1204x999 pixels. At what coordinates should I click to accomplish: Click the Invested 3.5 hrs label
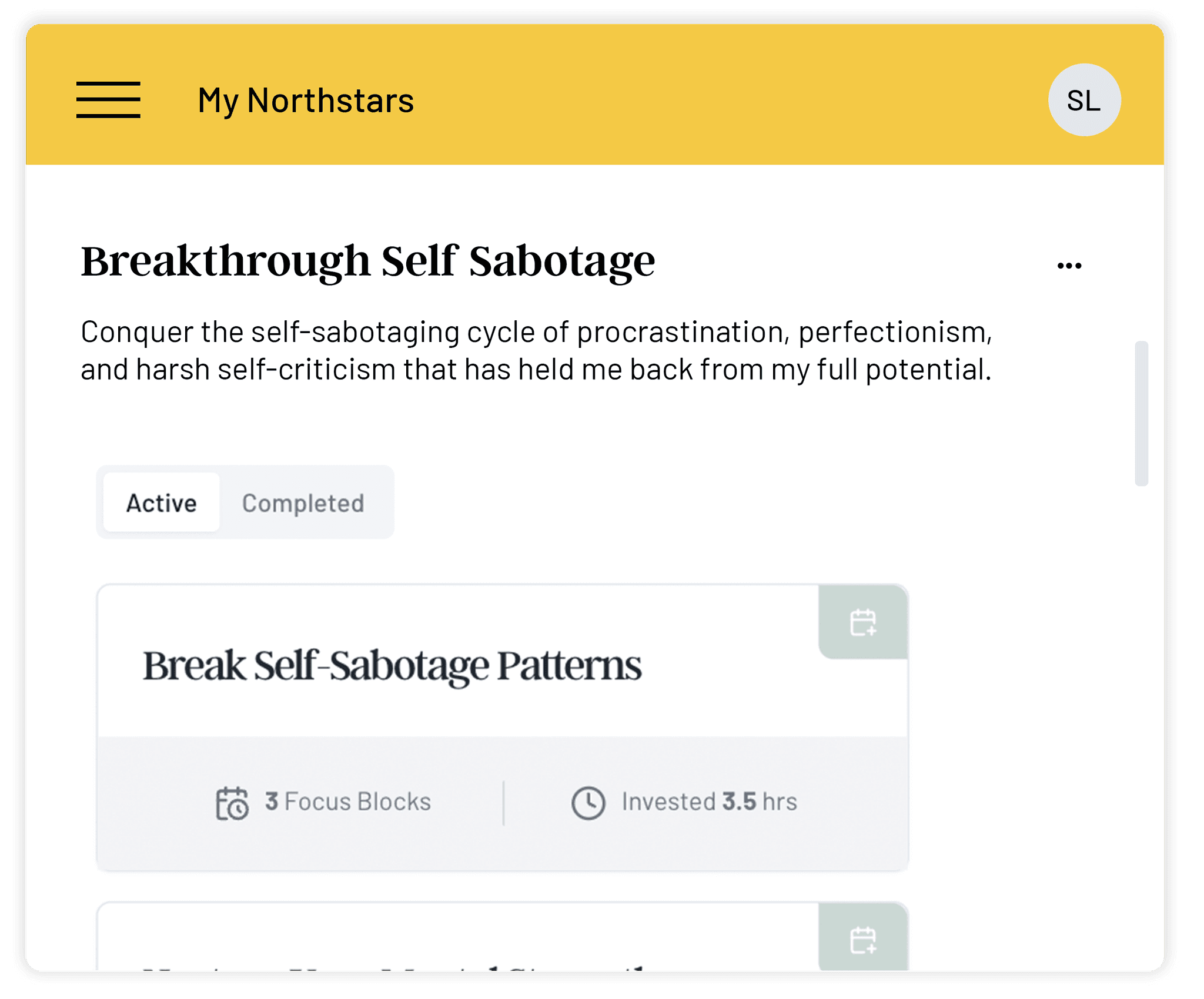click(710, 802)
